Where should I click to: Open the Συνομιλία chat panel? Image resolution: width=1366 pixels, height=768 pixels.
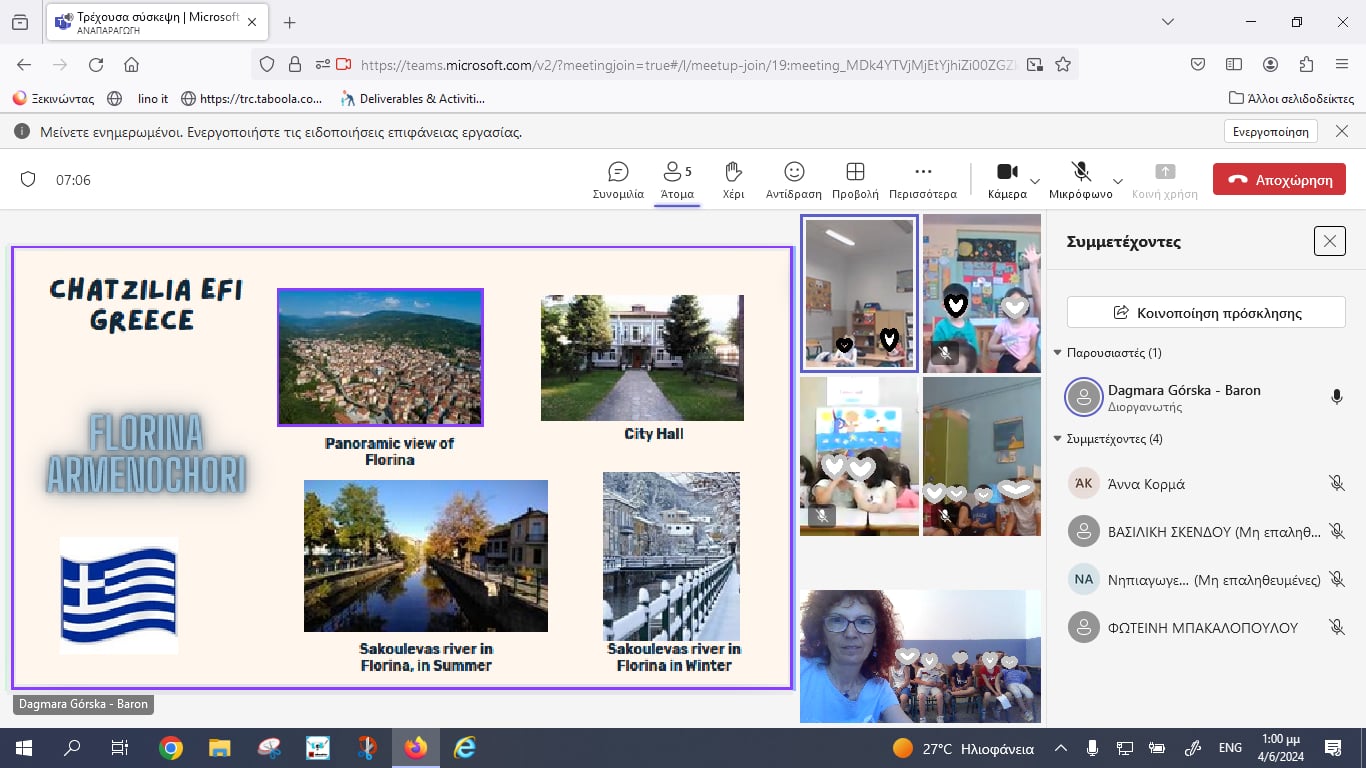618,180
